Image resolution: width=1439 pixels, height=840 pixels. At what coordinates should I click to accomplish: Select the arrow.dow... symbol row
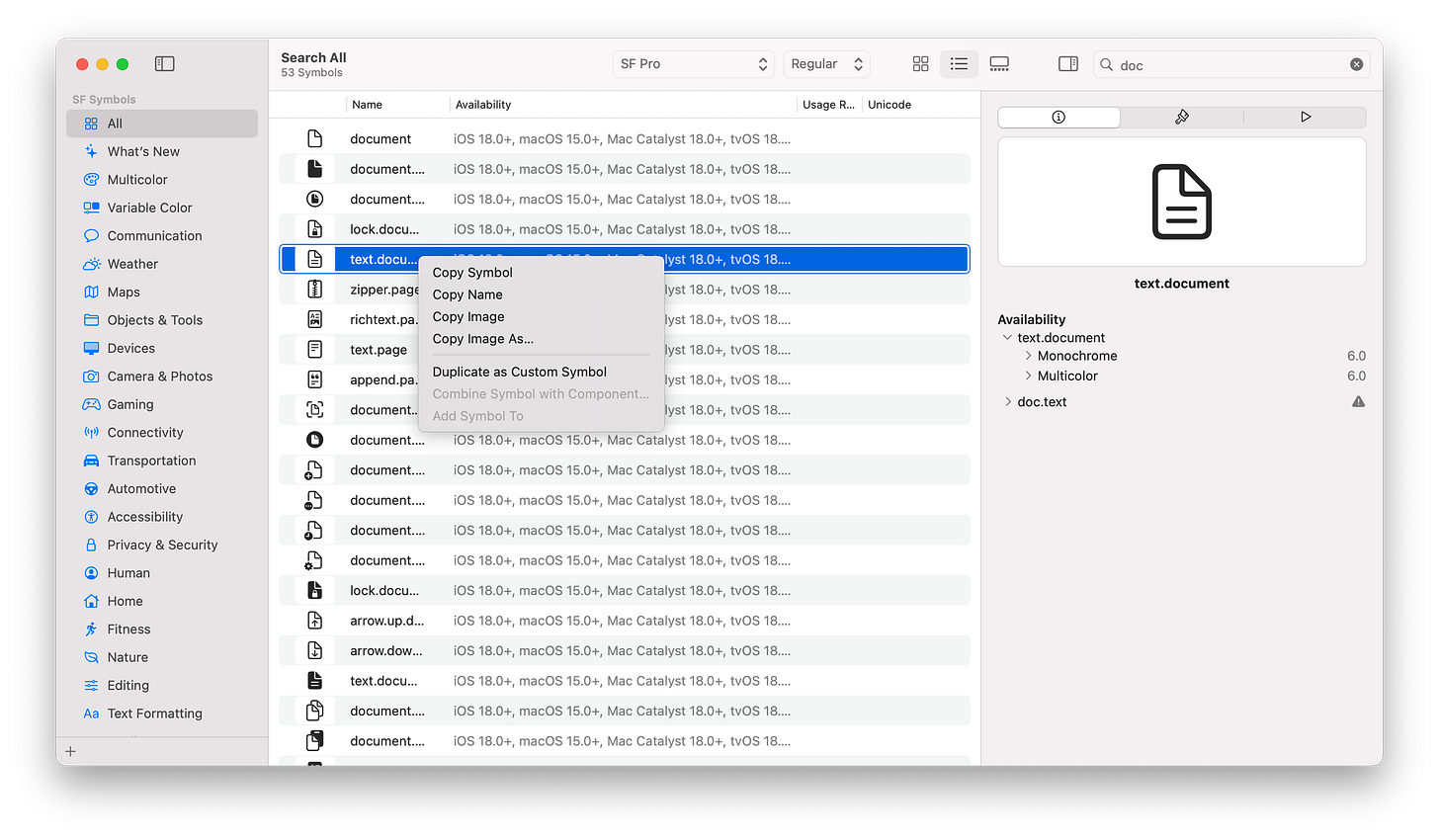625,651
